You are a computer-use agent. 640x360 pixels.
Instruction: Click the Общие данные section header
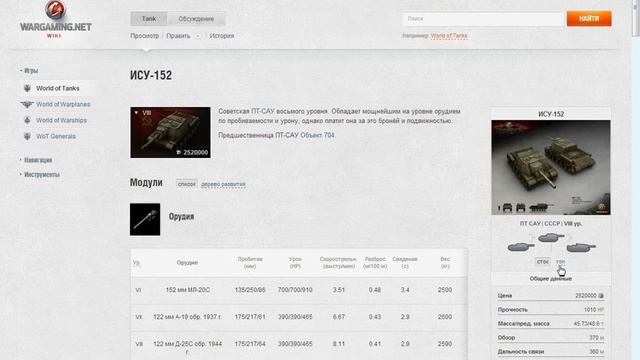551,279
